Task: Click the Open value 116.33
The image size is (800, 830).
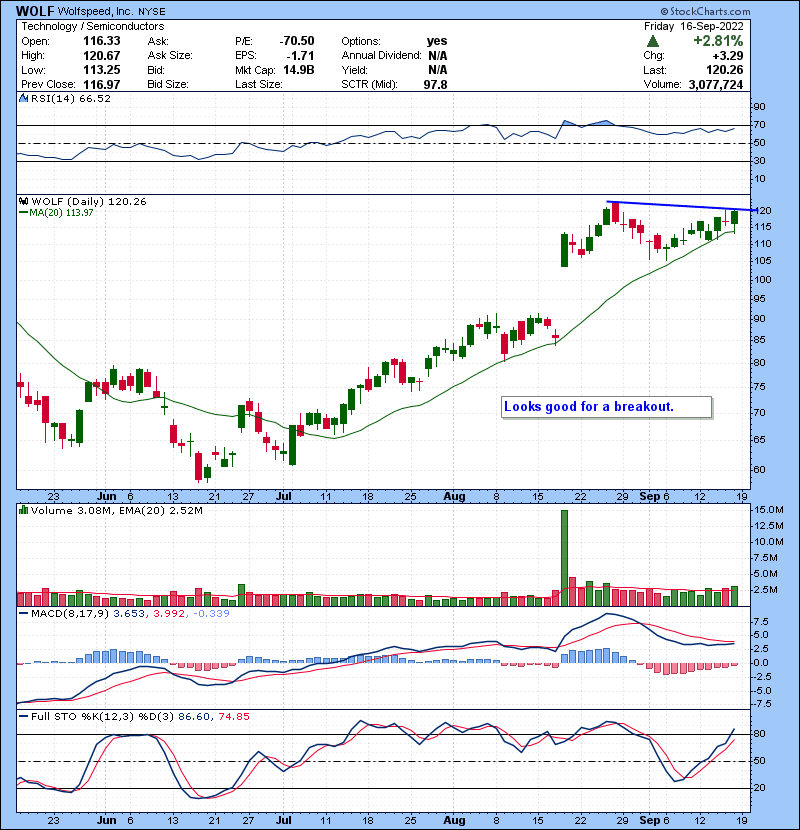Action: [102, 41]
